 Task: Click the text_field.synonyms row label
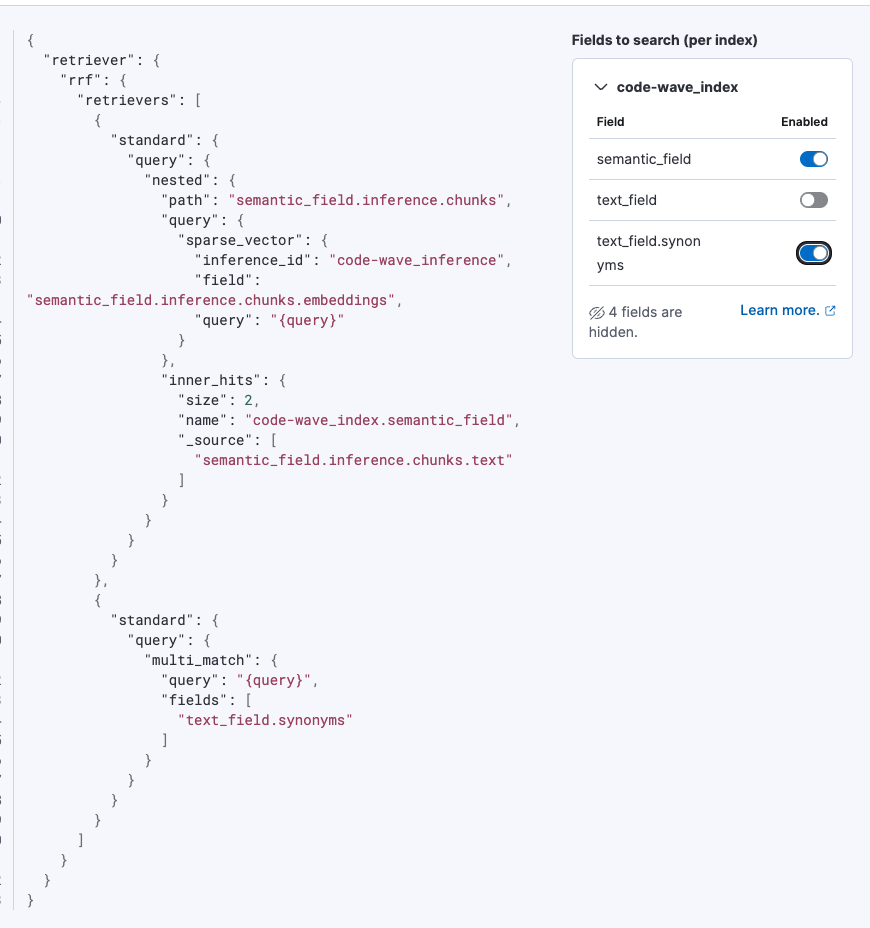pos(648,253)
